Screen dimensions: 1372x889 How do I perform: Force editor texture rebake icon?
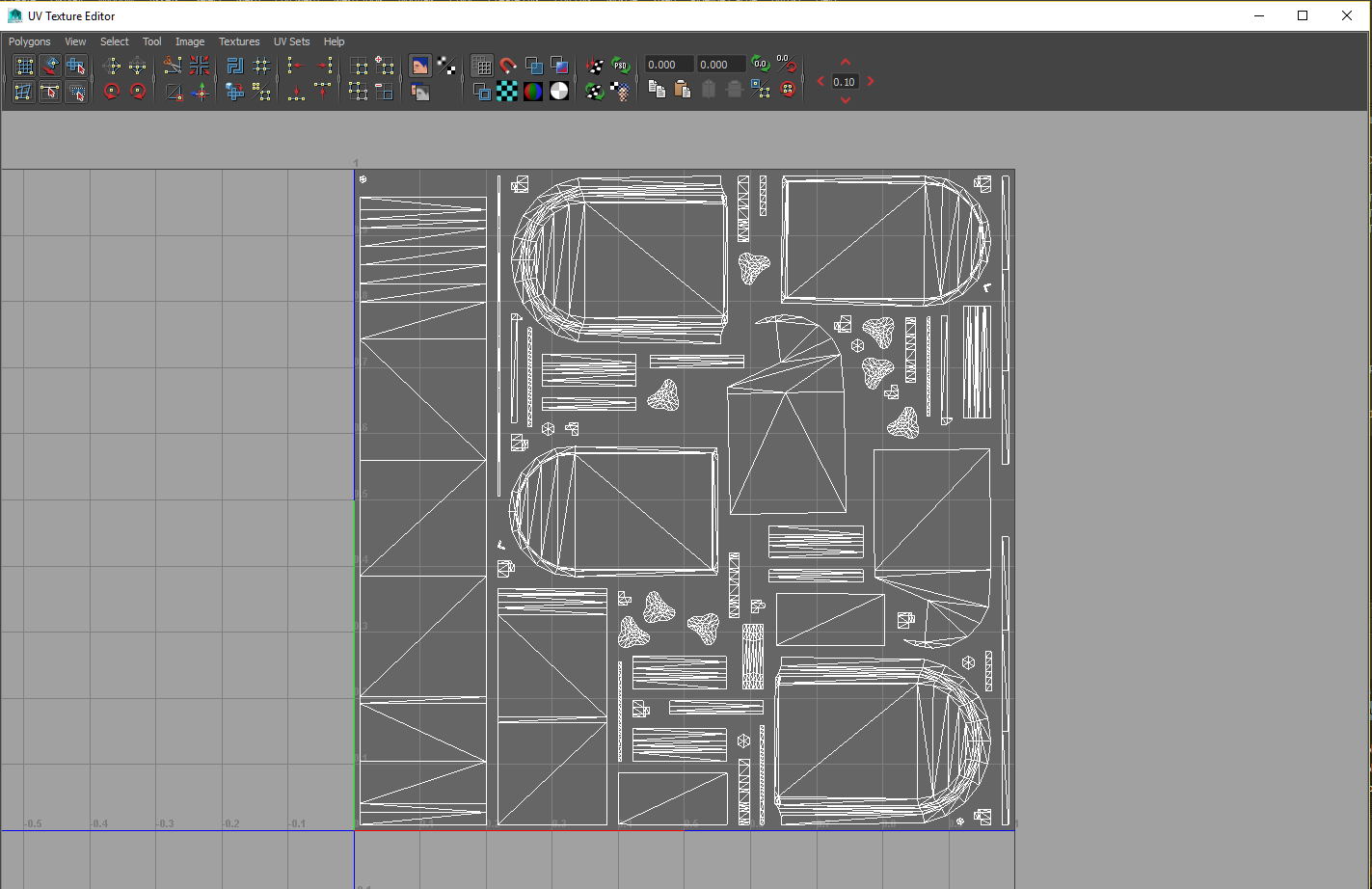pyautogui.click(x=595, y=92)
